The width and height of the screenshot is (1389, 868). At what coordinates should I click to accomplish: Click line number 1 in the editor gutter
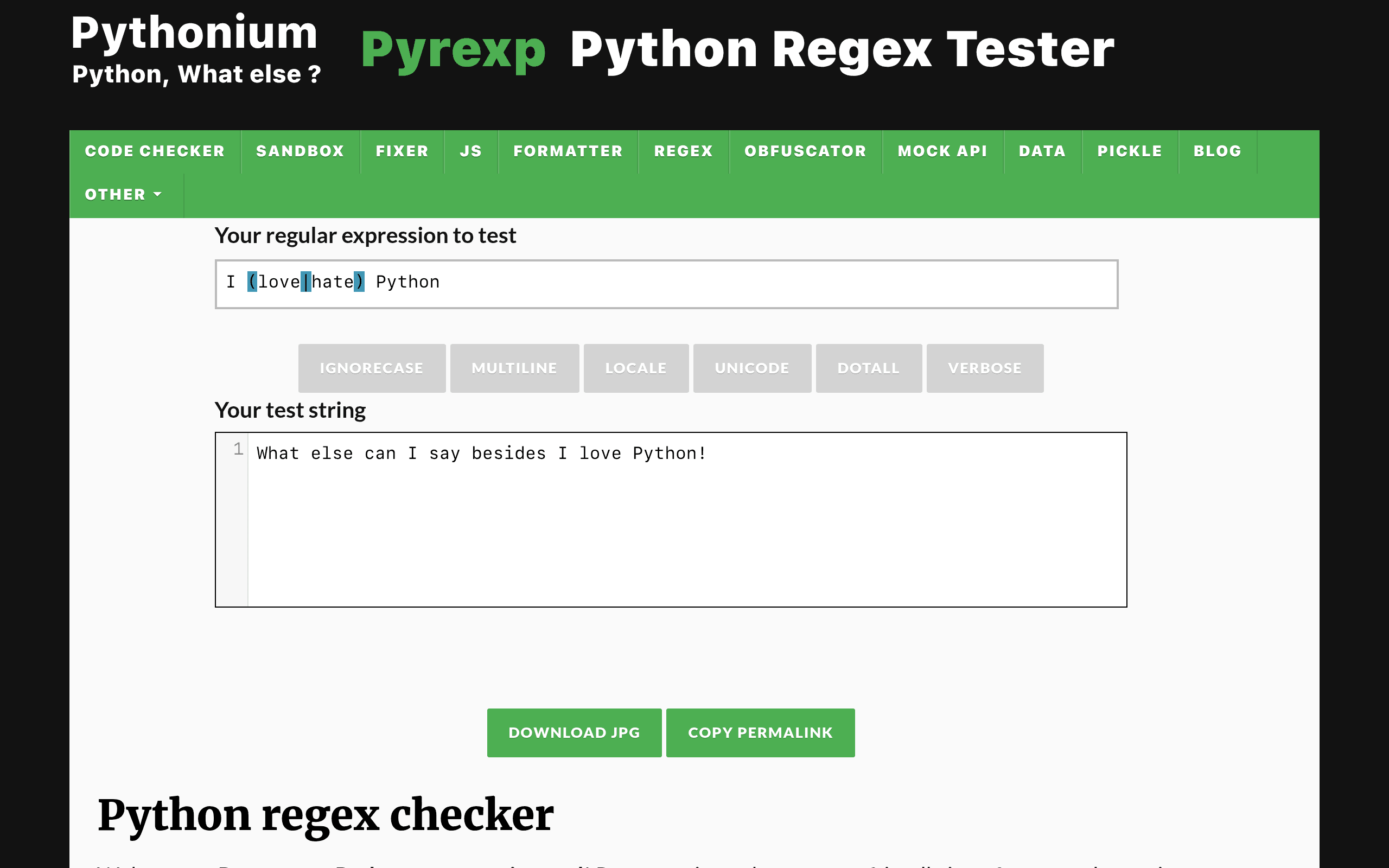point(238,449)
